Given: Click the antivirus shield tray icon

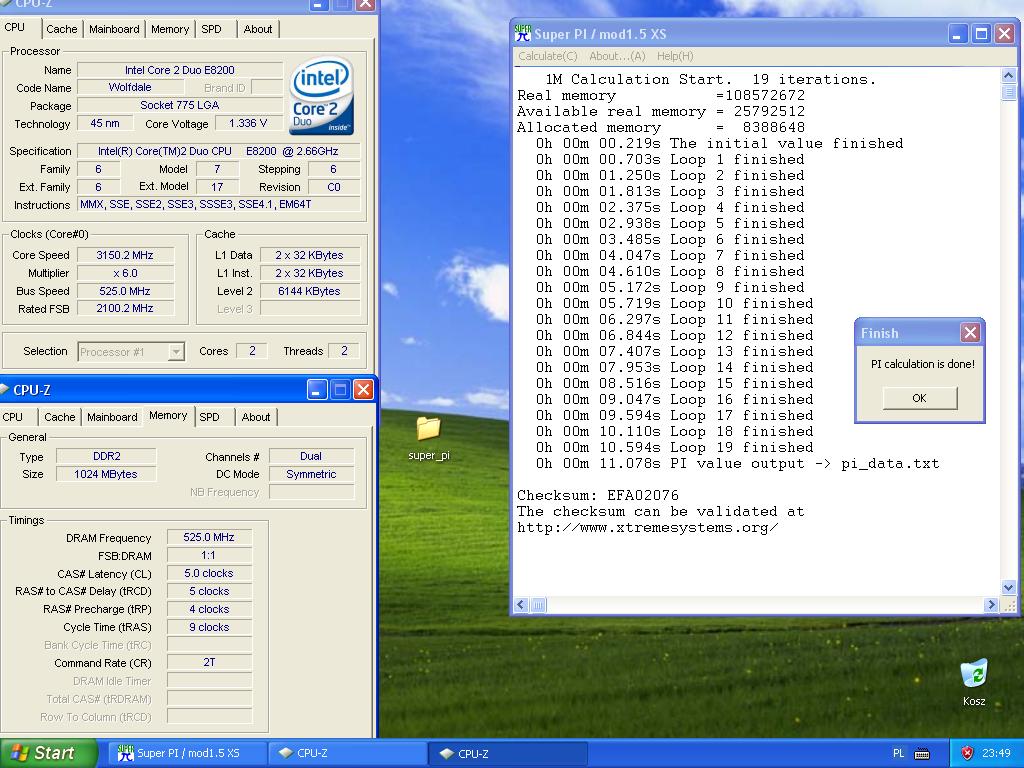Looking at the screenshot, I should 967,753.
